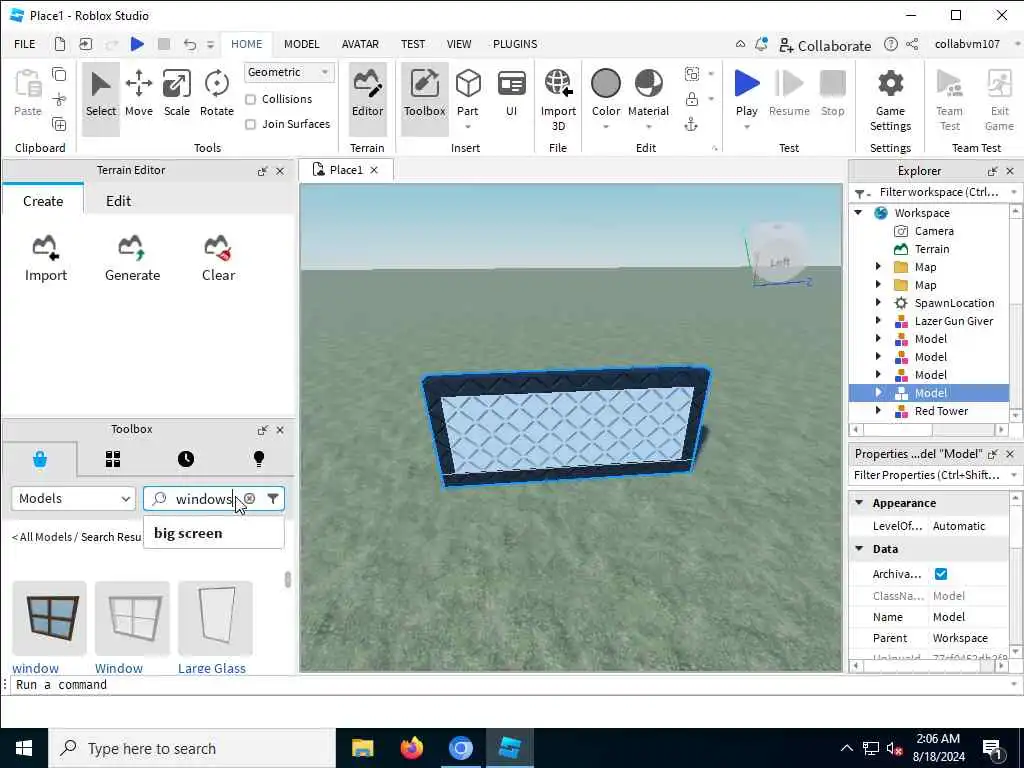Open the FILE menu
Viewport: 1024px width, 768px height.
25,44
